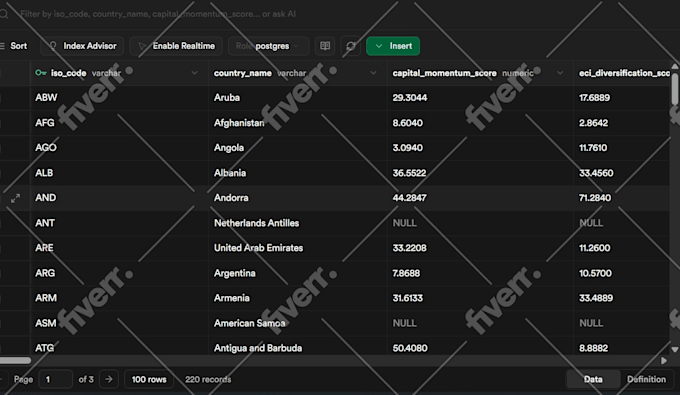This screenshot has height=395, width=680.
Task: Select cell ABW
Action: [119, 98]
